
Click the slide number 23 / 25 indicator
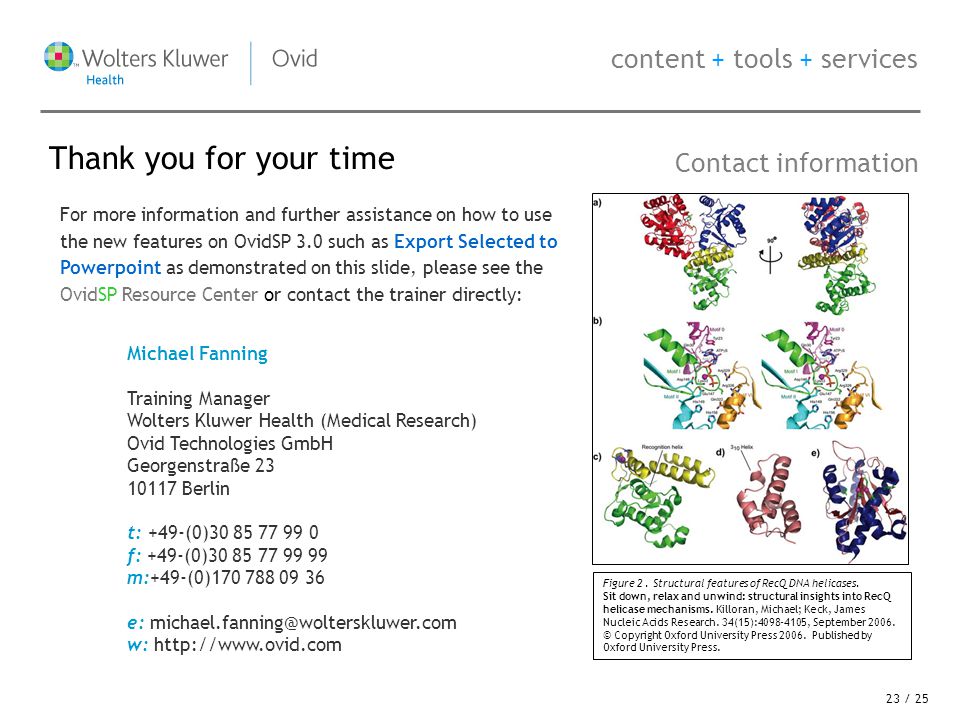pos(907,698)
